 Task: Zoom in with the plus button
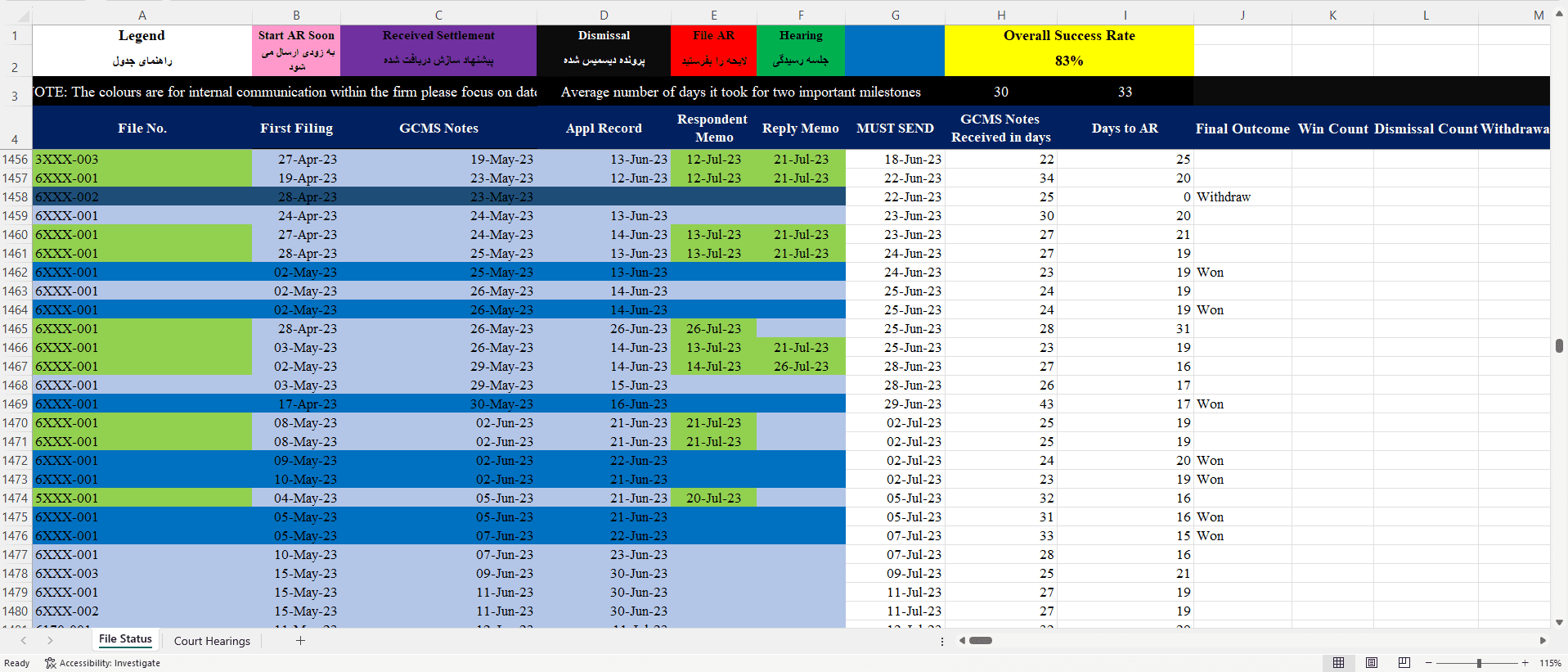click(x=1525, y=663)
